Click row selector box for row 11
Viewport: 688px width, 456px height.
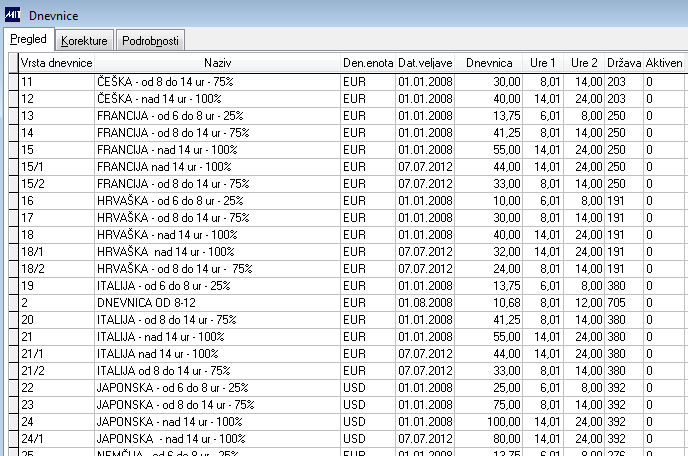(14, 82)
